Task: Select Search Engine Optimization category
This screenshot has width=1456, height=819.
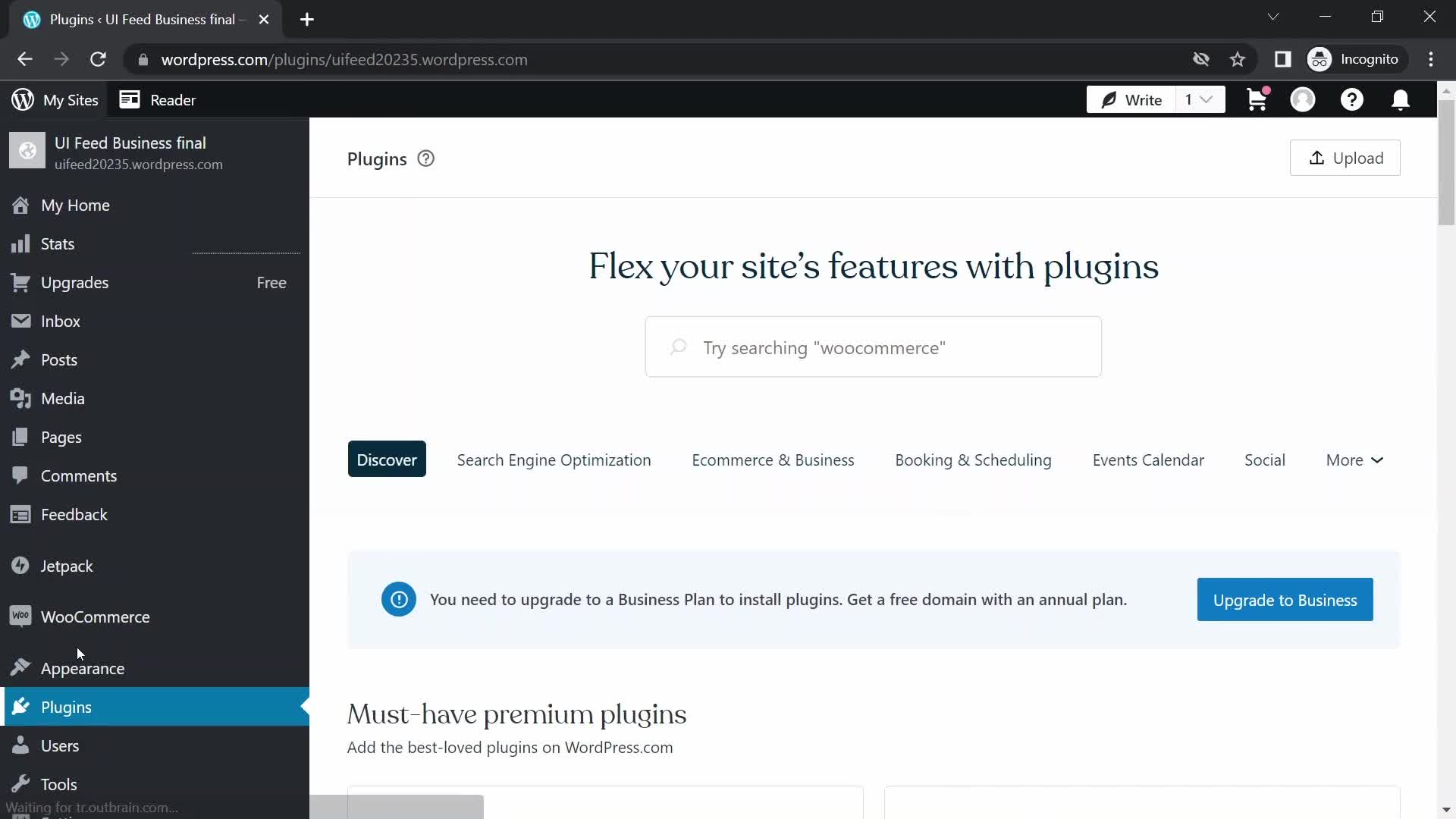Action: tap(554, 459)
